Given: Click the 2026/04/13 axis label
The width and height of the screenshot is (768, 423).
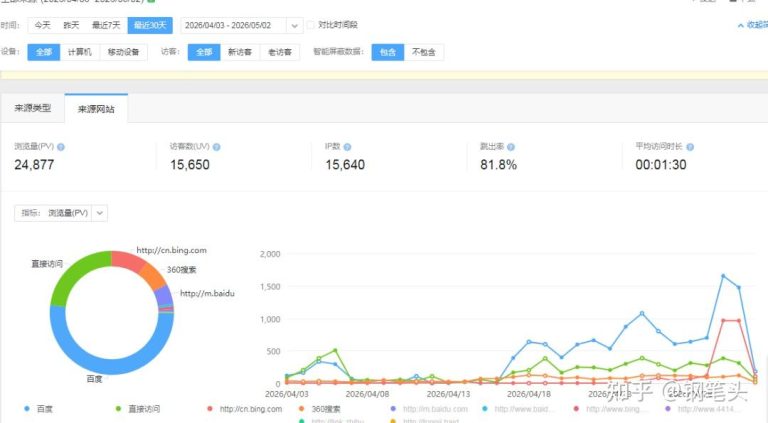Looking at the screenshot, I should point(448,394).
